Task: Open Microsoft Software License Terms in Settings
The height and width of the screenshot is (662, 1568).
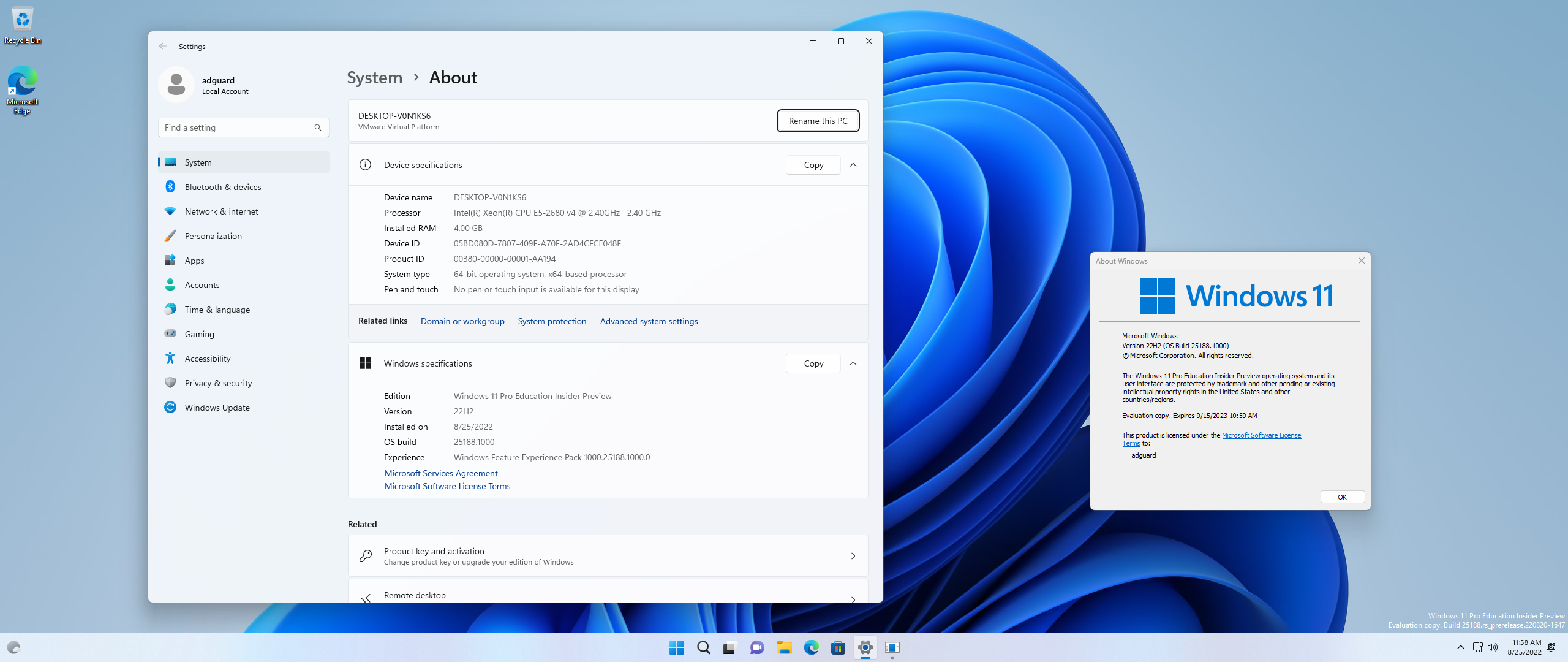Action: pos(447,486)
